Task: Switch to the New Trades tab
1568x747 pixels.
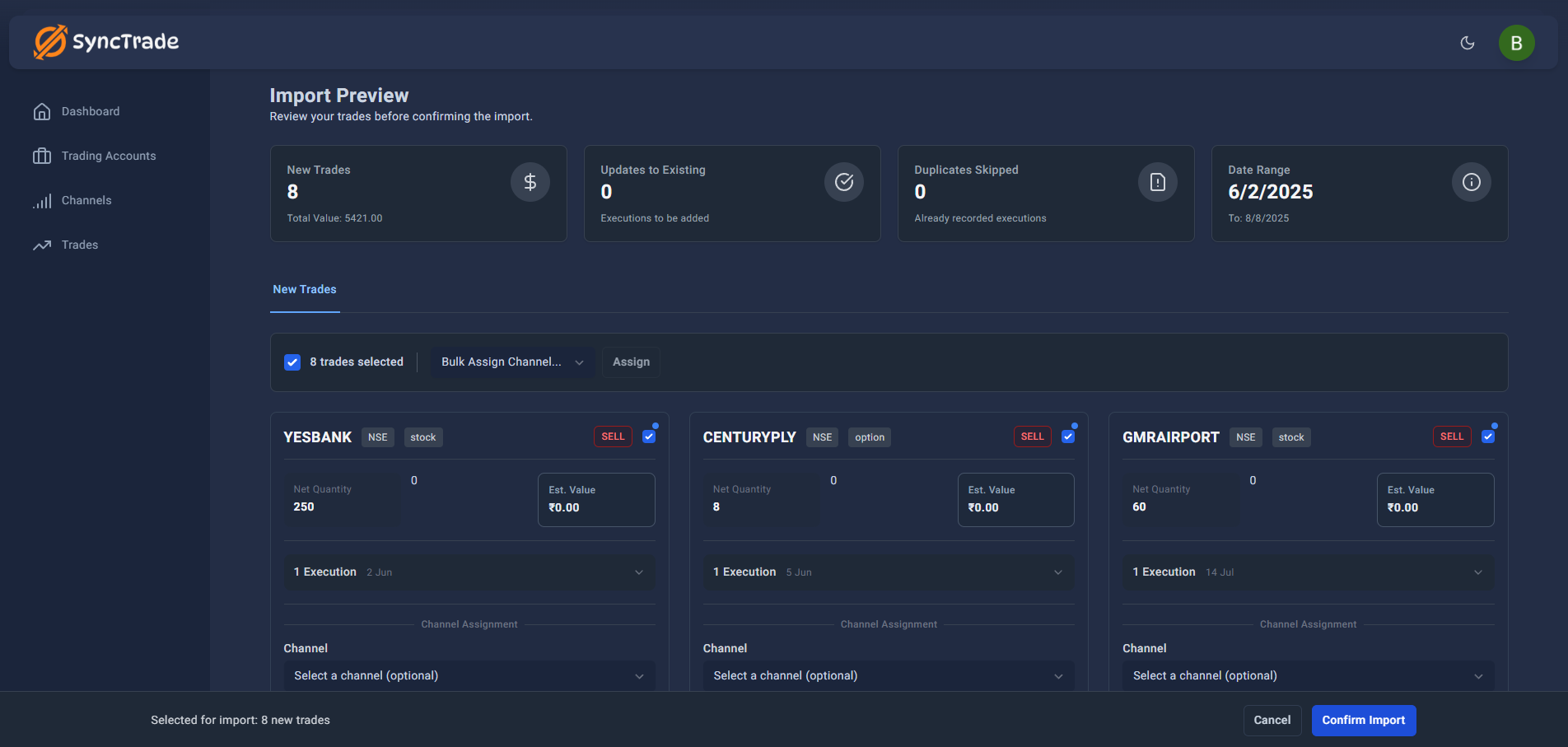Action: click(x=304, y=289)
